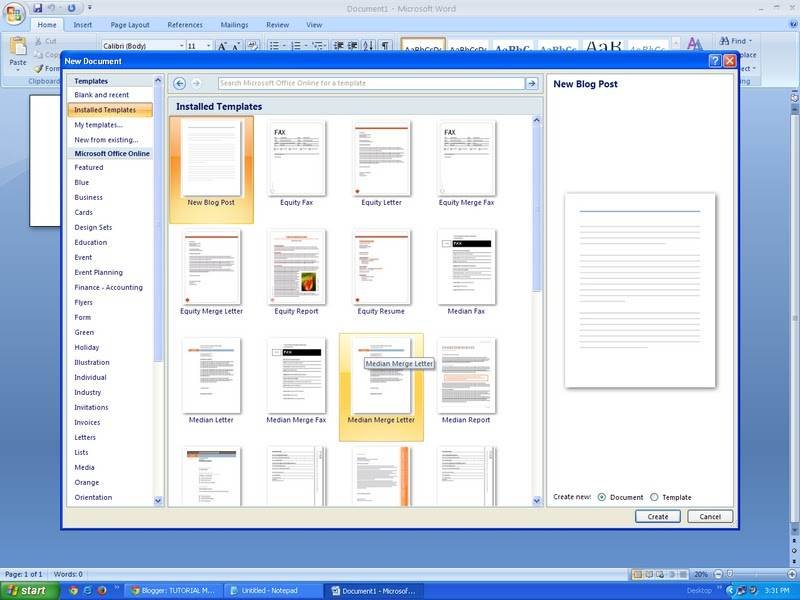The image size is (800, 600).
Task: Select Blank and recent category
Action: coord(102,95)
